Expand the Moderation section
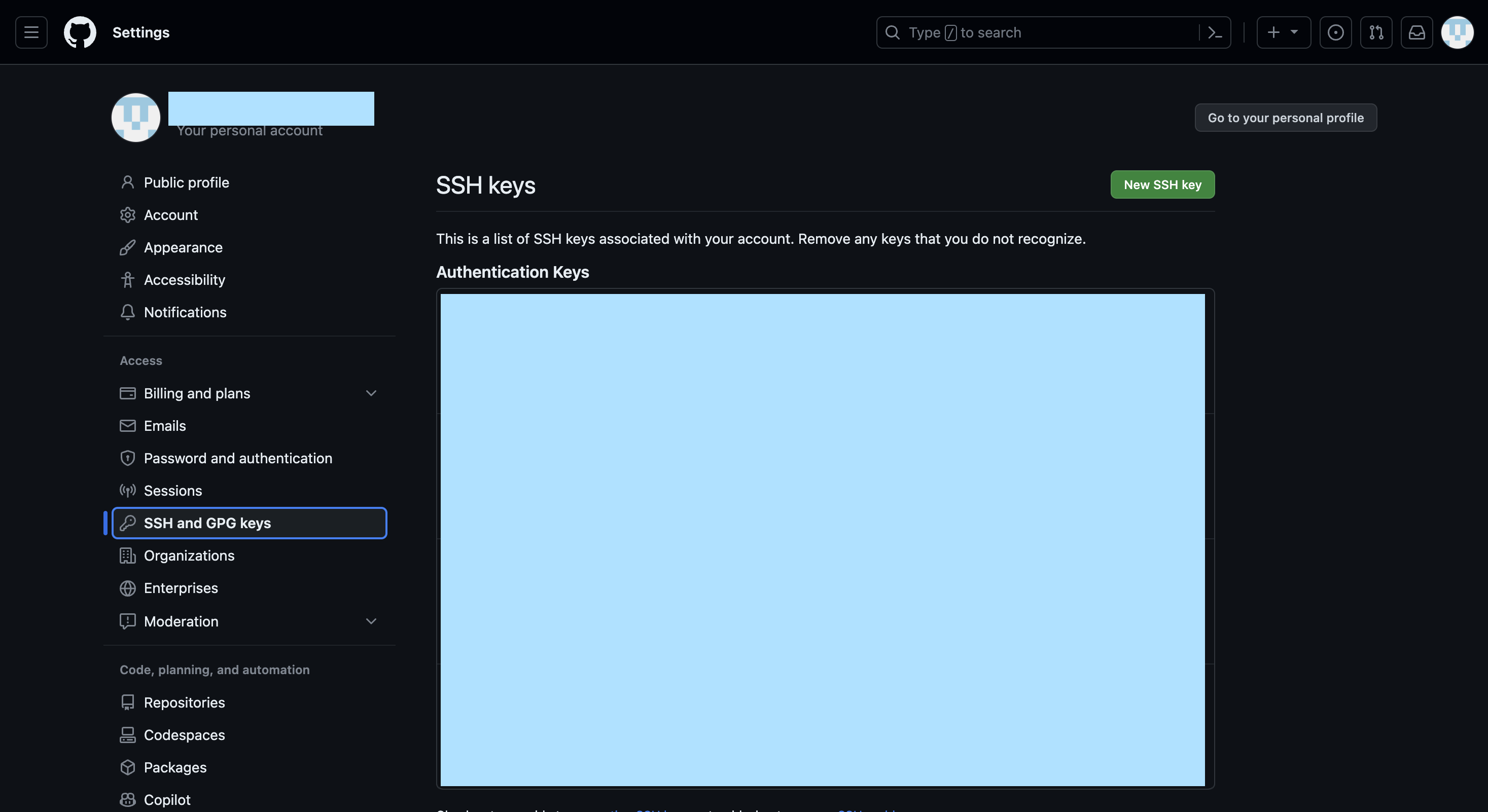 (x=371, y=621)
